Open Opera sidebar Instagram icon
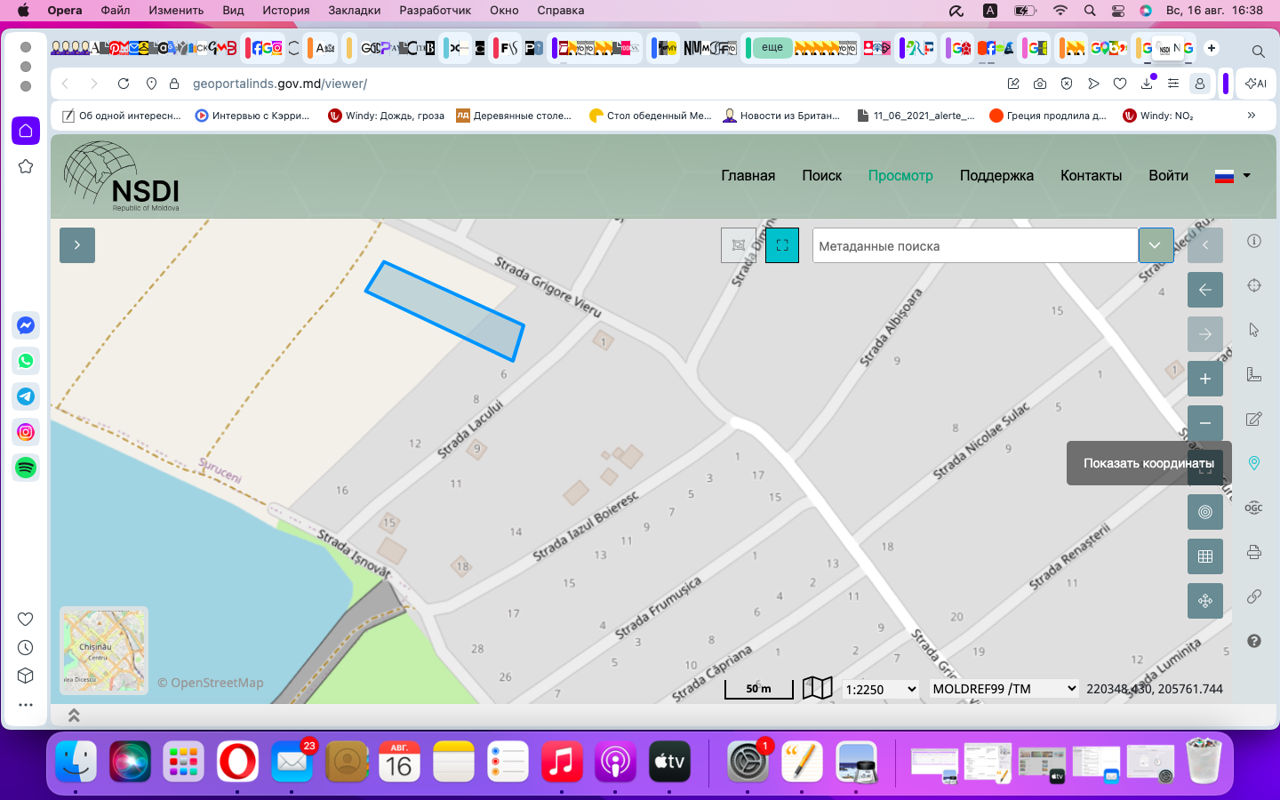Image resolution: width=1280 pixels, height=800 pixels. [26, 432]
